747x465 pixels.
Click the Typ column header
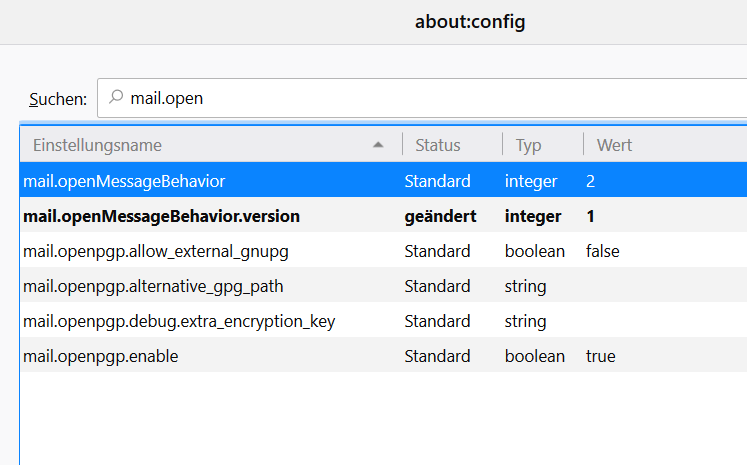point(529,145)
